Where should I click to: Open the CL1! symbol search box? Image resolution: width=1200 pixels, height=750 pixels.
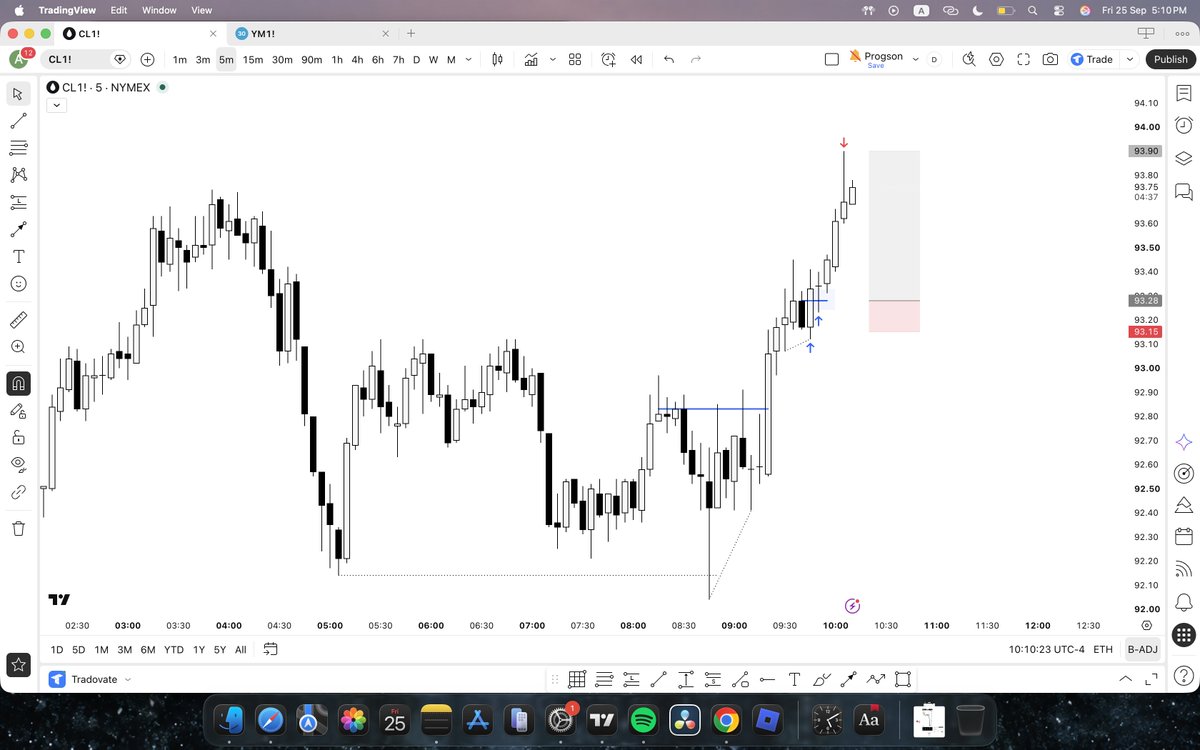pyautogui.click(x=87, y=60)
